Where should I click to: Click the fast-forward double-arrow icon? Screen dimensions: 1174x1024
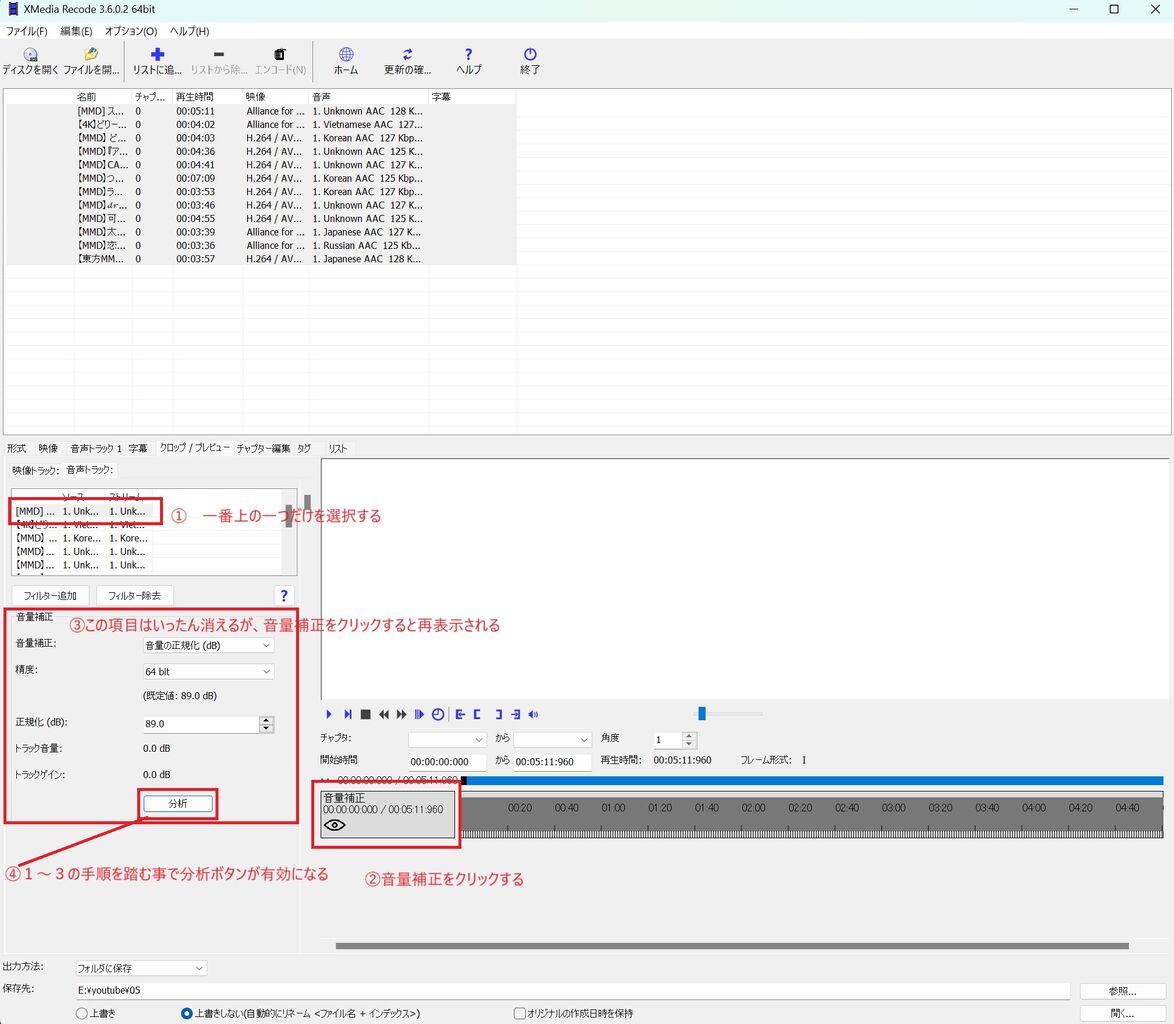click(x=401, y=714)
